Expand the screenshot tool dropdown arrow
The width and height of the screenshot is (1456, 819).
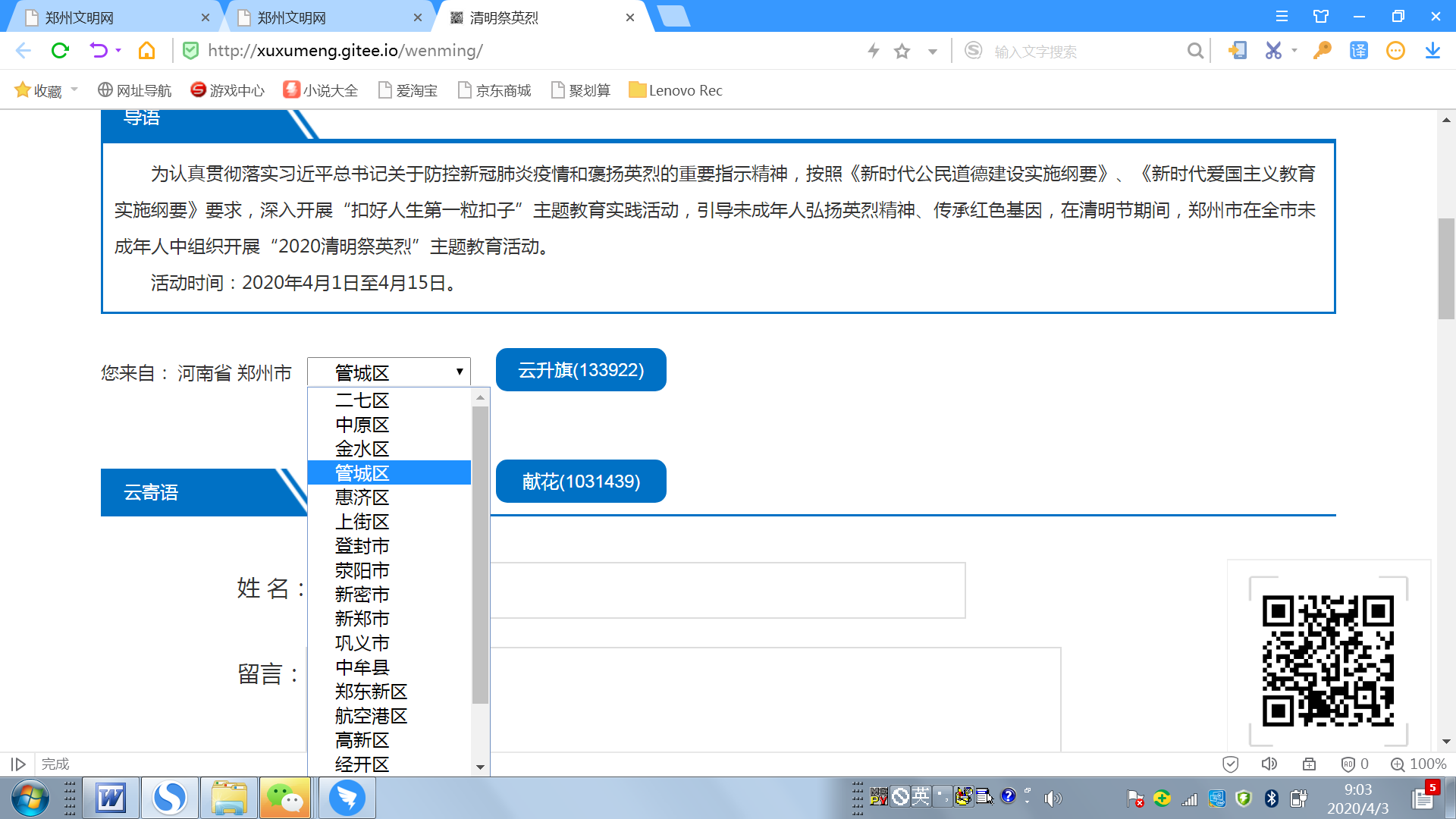(1294, 51)
